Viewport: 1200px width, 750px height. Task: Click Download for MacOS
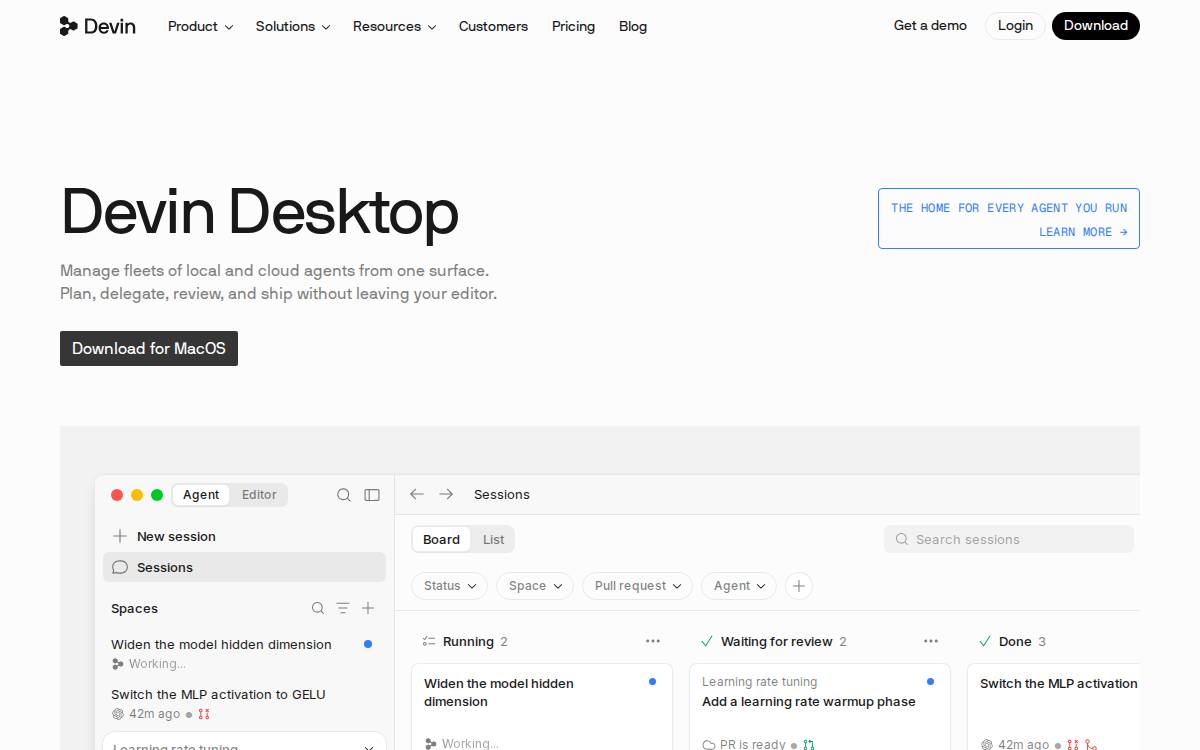149,349
